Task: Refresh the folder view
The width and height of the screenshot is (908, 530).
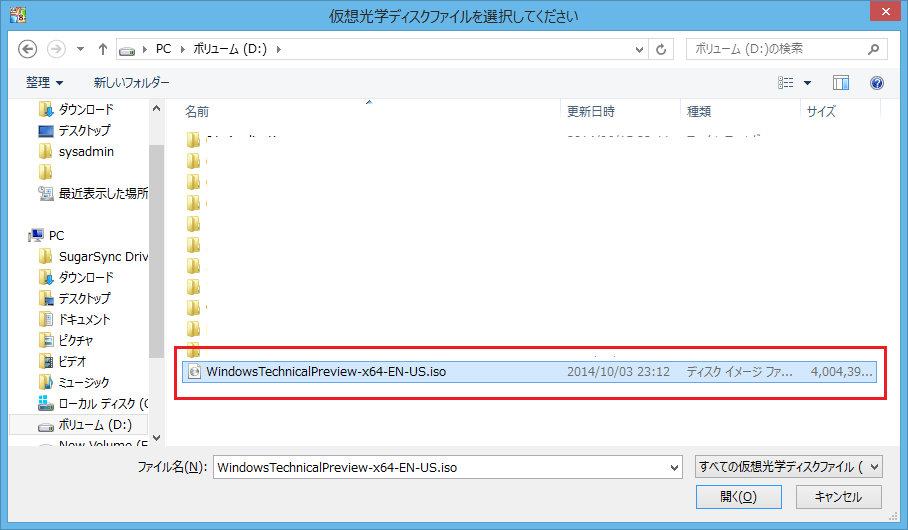Action: pyautogui.click(x=661, y=50)
